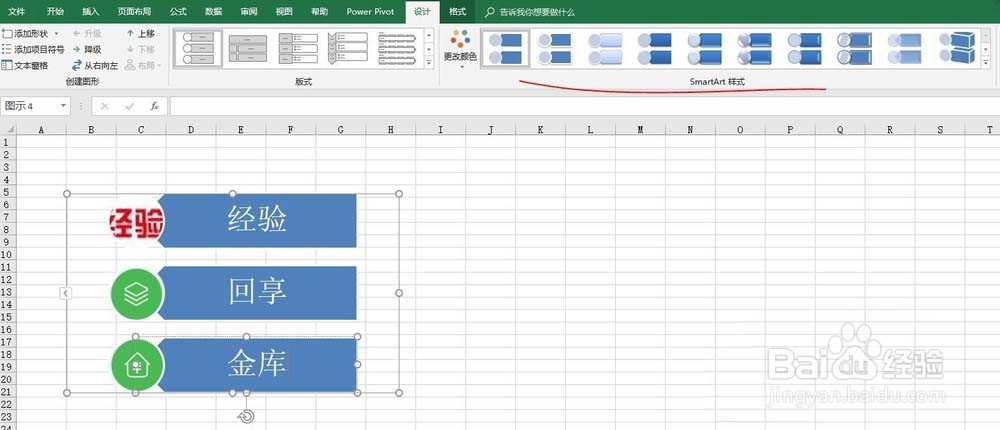Apply the third SmartArt style thumbnail
Viewport: 1000px width, 430px height.
pyautogui.click(x=605, y=48)
